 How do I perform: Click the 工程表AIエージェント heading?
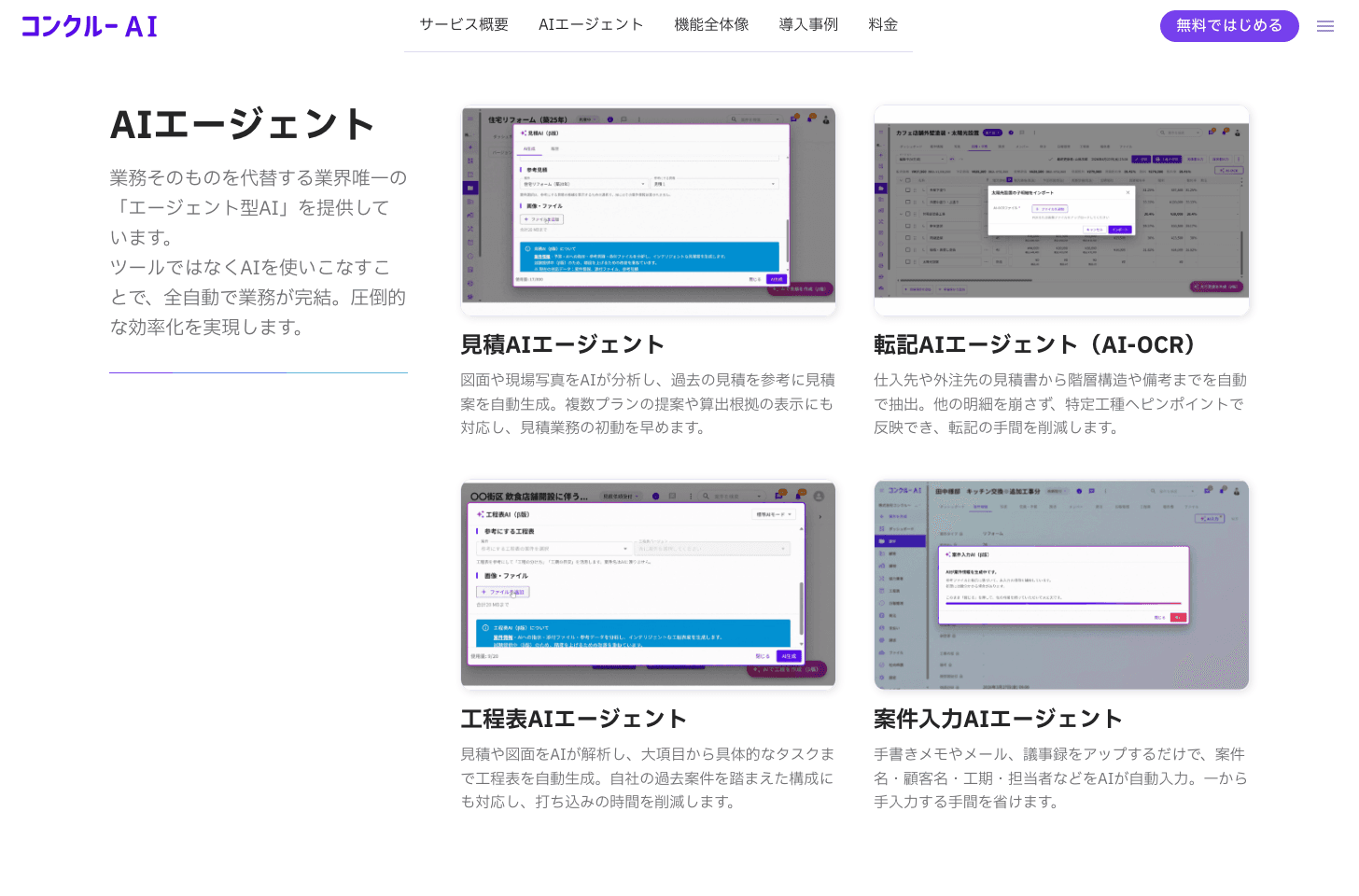574,719
